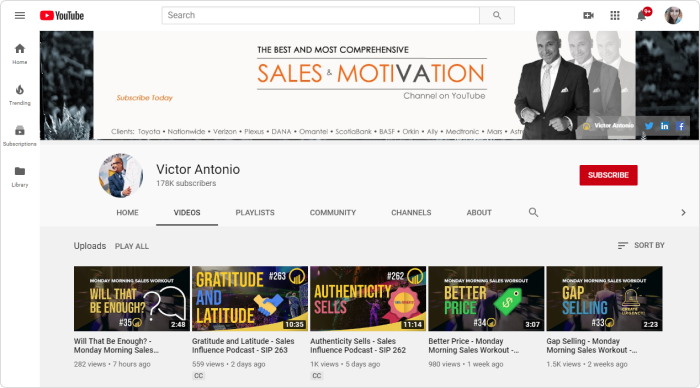Open the Gap Selling thumbnail
The image size is (700, 388).
coord(604,299)
